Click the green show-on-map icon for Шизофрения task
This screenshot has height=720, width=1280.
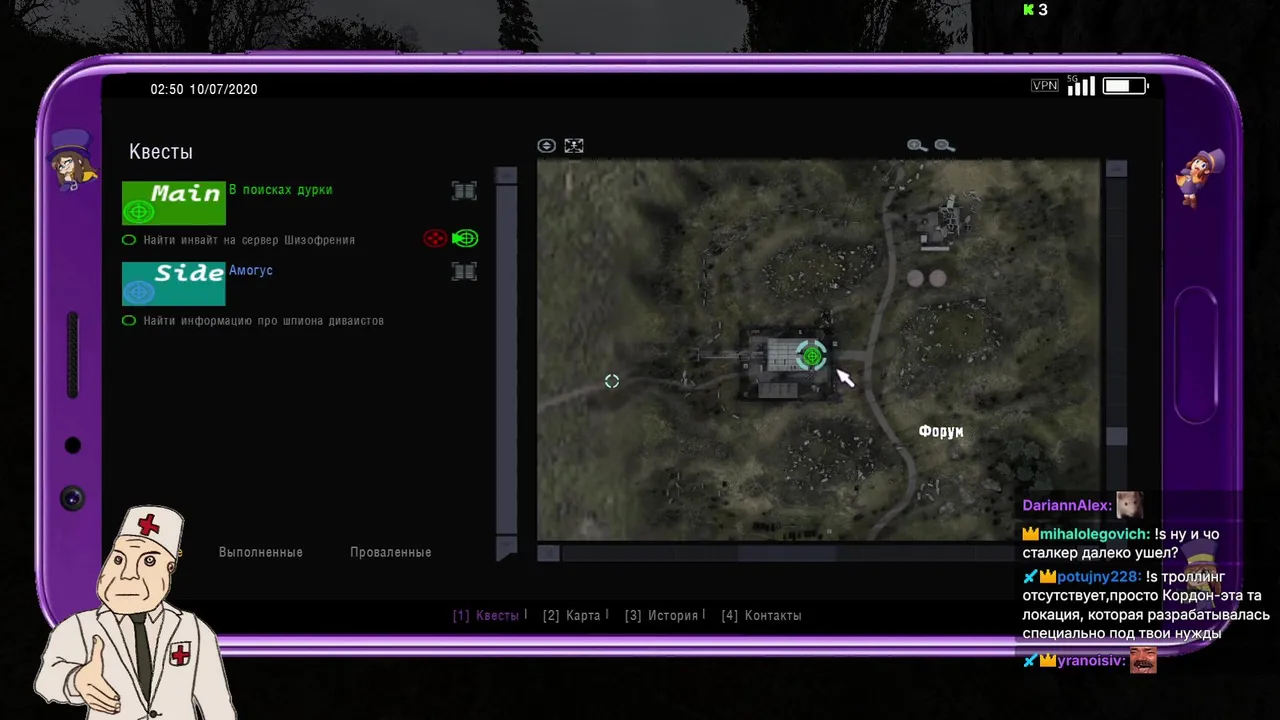(465, 238)
